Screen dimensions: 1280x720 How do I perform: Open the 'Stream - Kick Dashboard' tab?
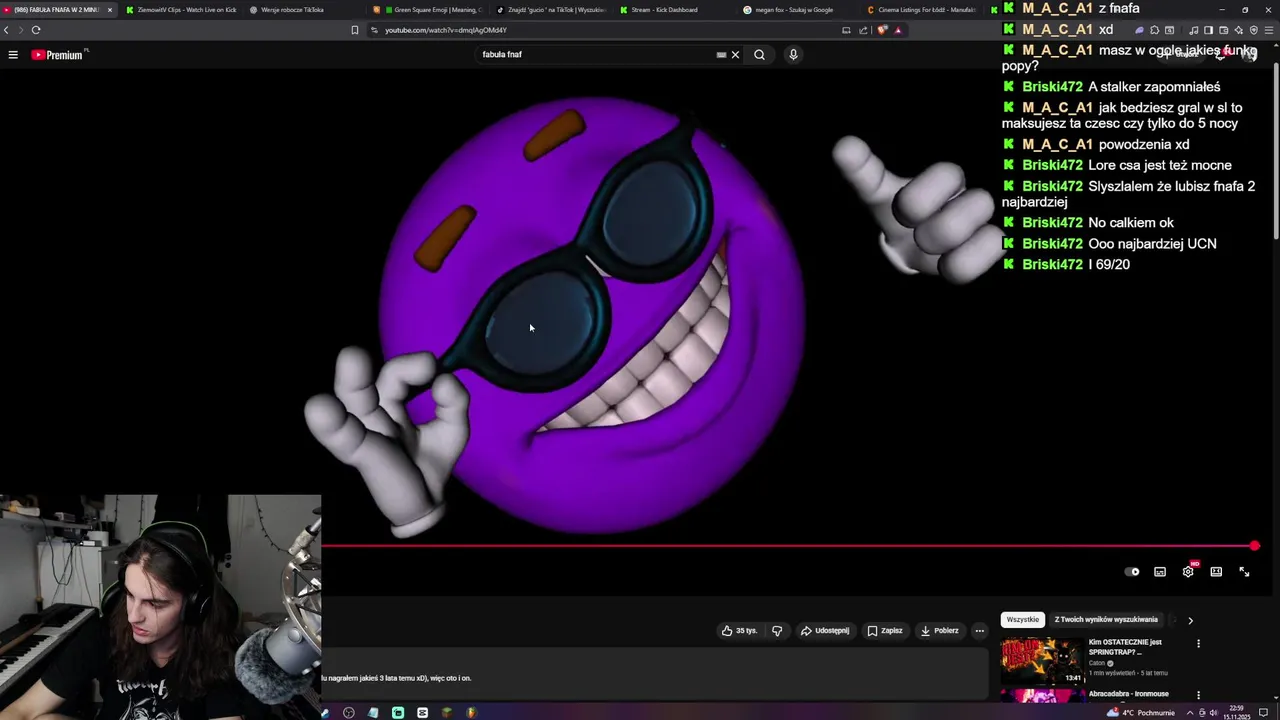[664, 10]
